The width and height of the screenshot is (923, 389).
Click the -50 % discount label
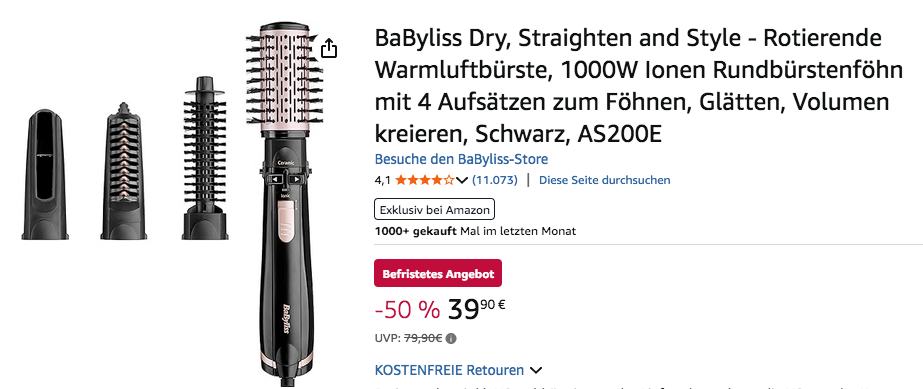407,308
